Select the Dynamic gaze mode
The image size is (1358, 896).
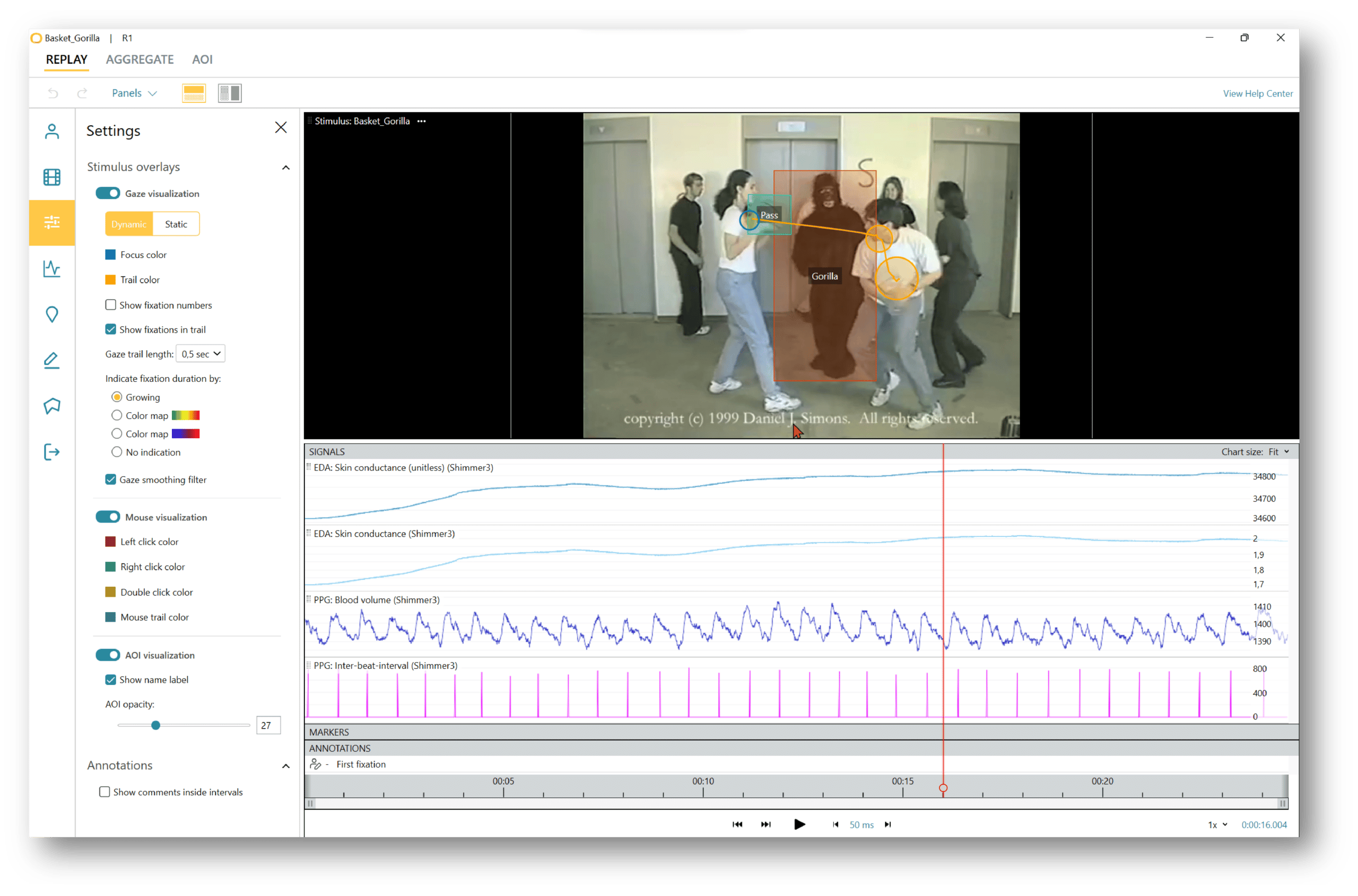(x=129, y=224)
